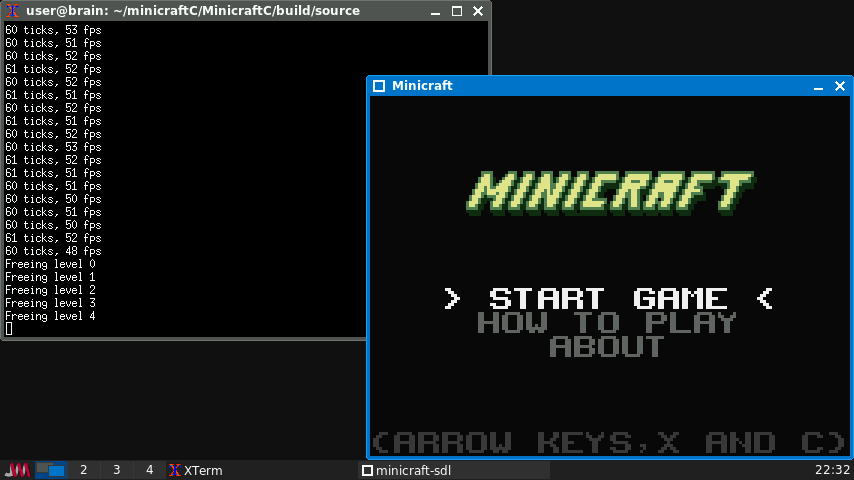Activate XTerm from the taskbar
Image resolution: width=854 pixels, height=480 pixels.
click(196, 470)
